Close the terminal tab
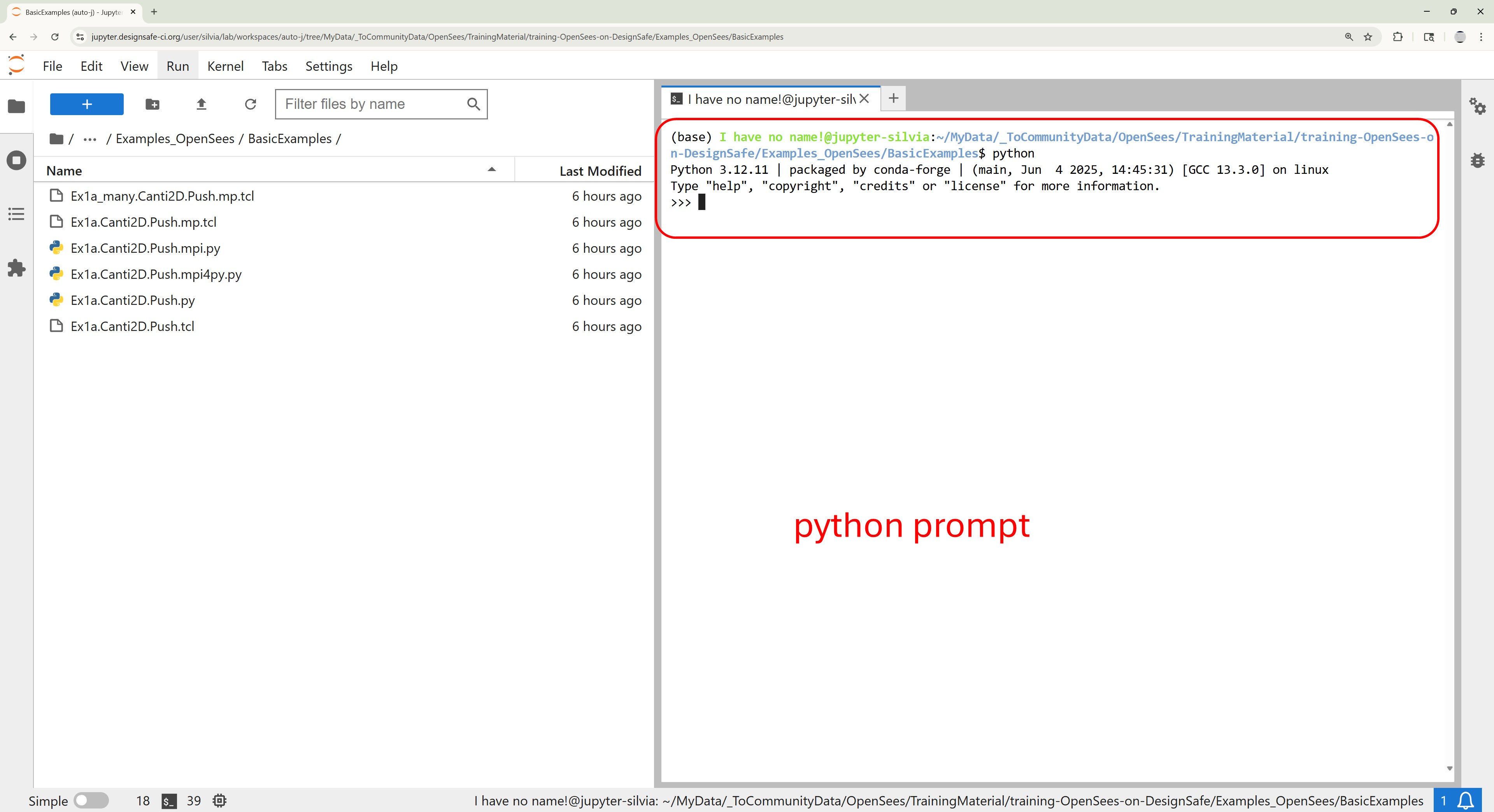 pos(864,98)
